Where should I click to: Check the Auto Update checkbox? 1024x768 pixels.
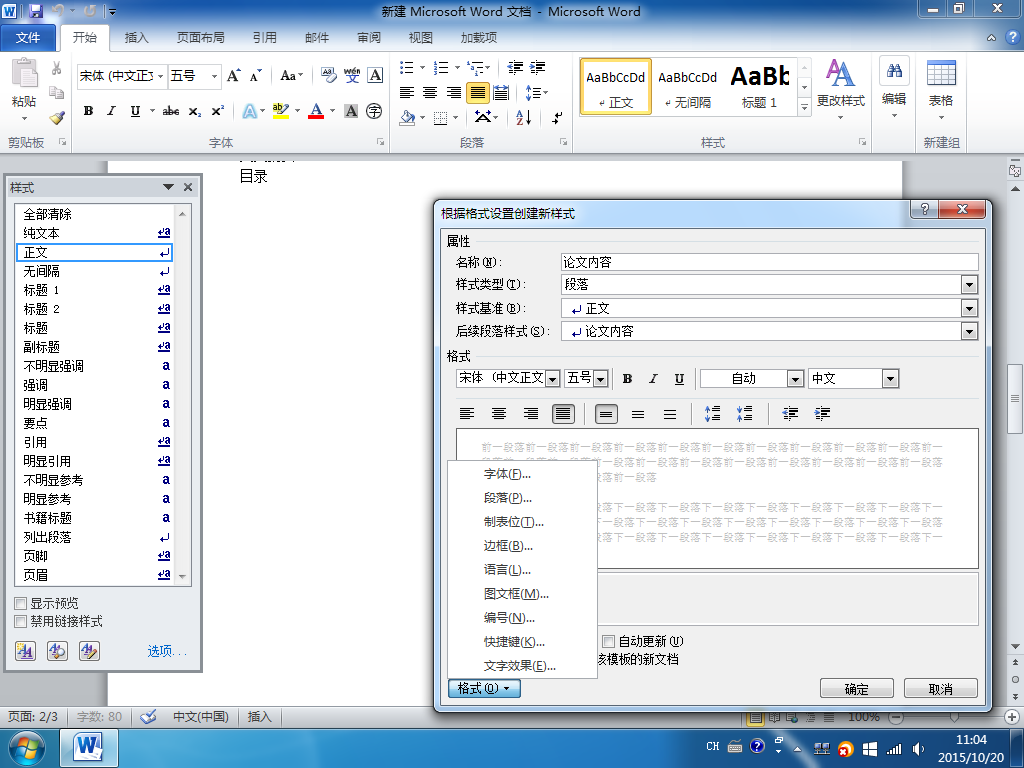(608, 641)
